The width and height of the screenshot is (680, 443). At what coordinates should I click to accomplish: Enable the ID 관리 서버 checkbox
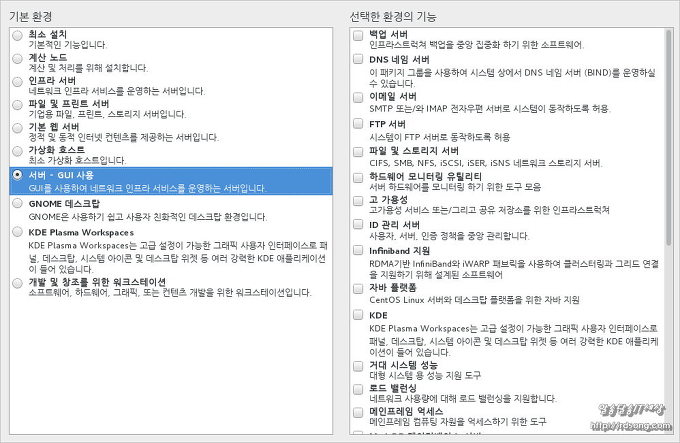(x=358, y=225)
